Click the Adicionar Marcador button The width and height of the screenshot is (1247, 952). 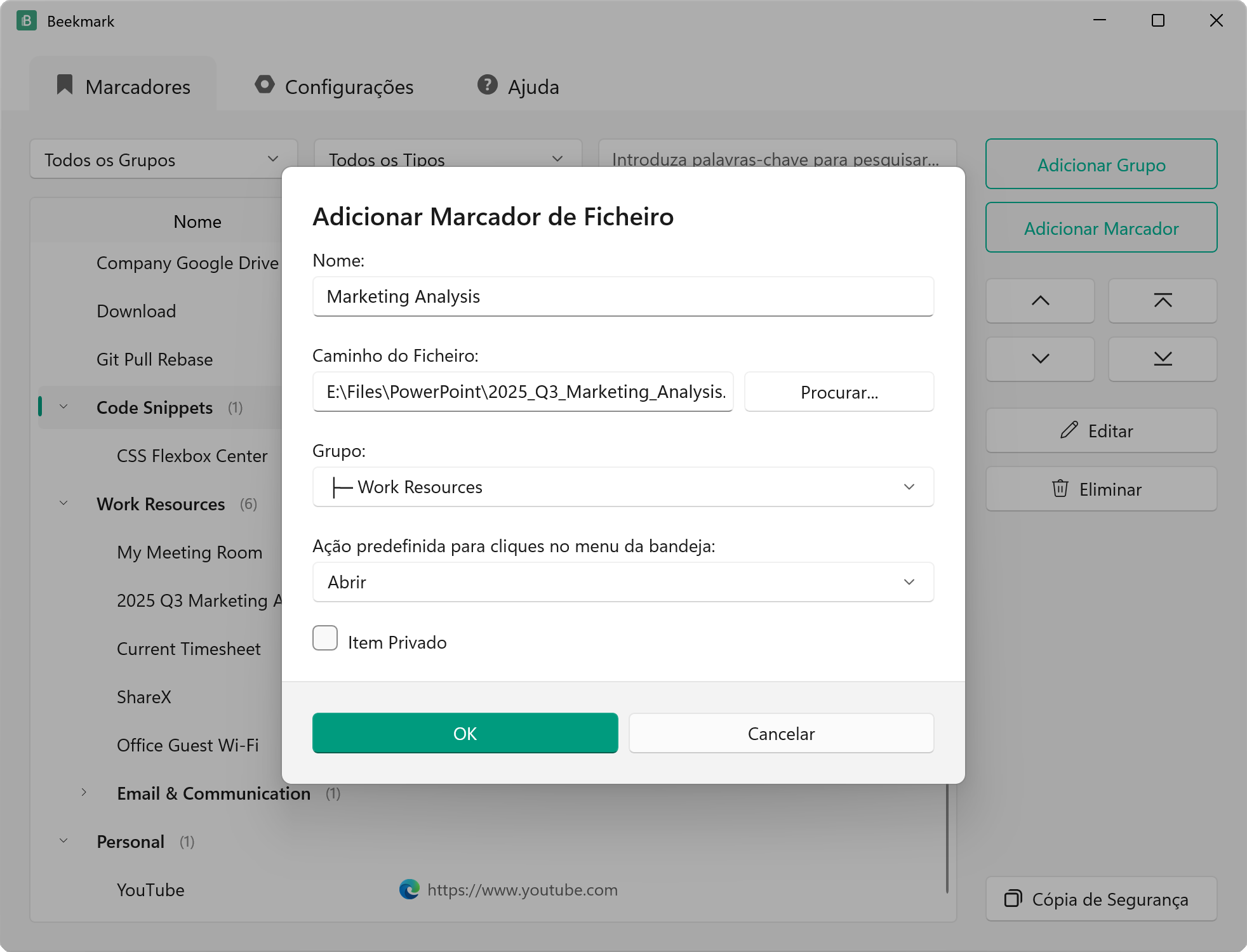[1101, 228]
